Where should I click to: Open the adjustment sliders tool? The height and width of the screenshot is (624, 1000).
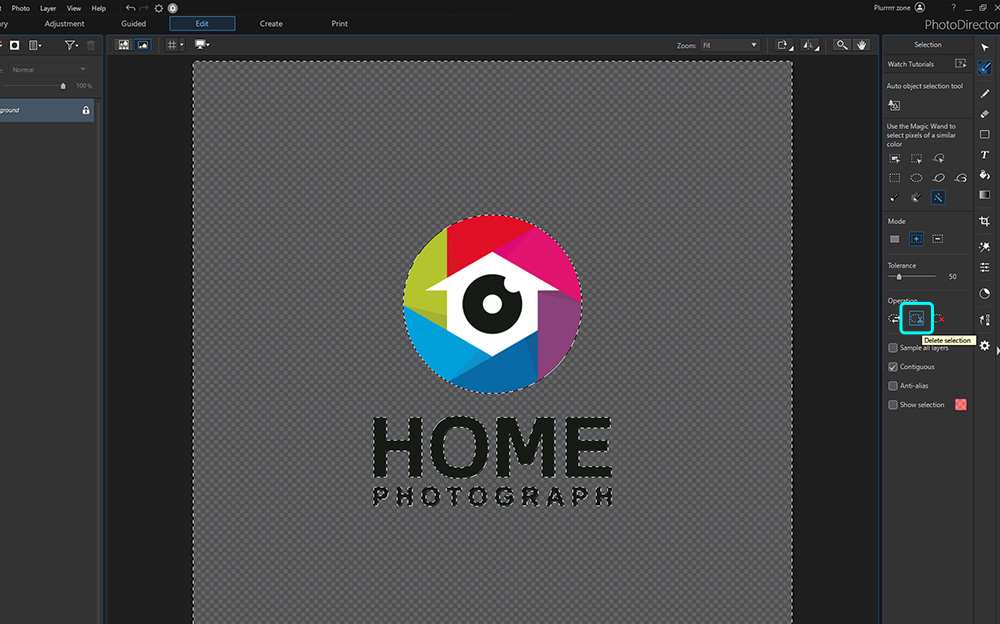[x=985, y=267]
